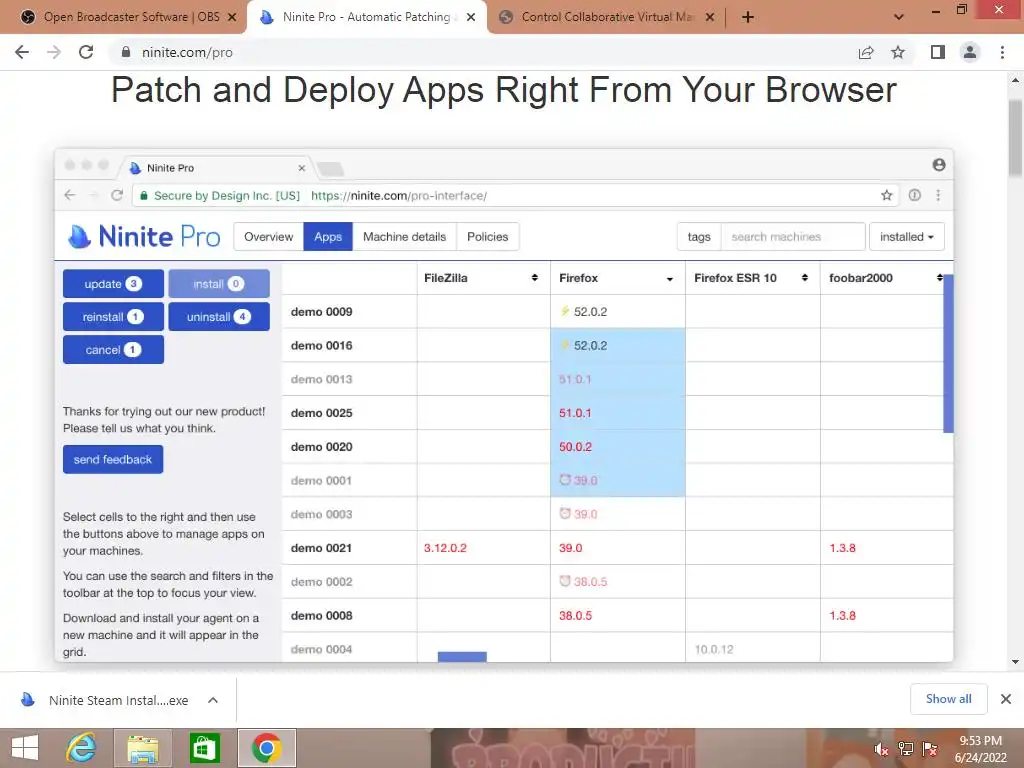Bookmark this page with the star icon
Image resolution: width=1024 pixels, height=768 pixels.
[898, 52]
